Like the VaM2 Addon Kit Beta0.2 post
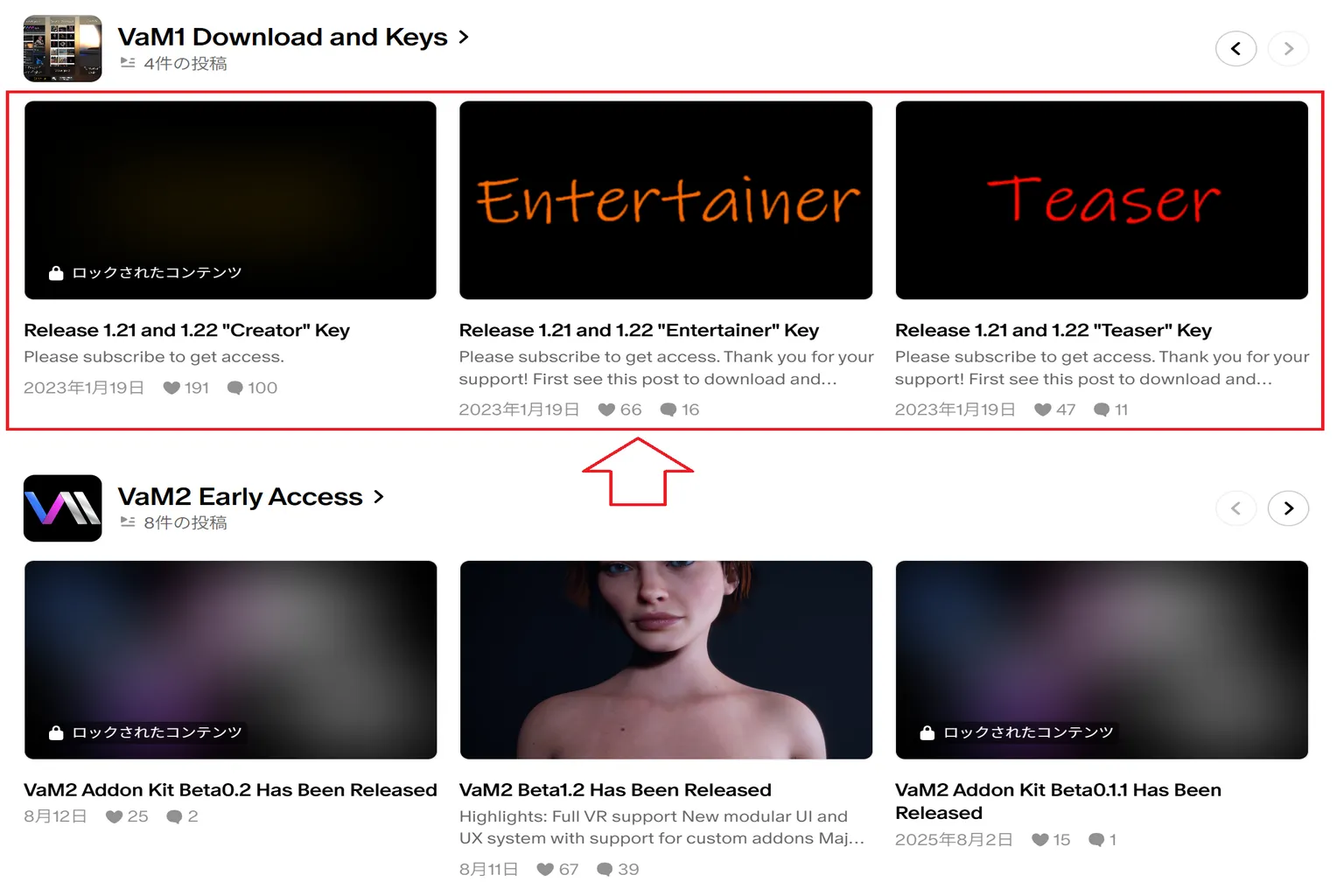This screenshot has width=1344, height=896. [x=114, y=816]
